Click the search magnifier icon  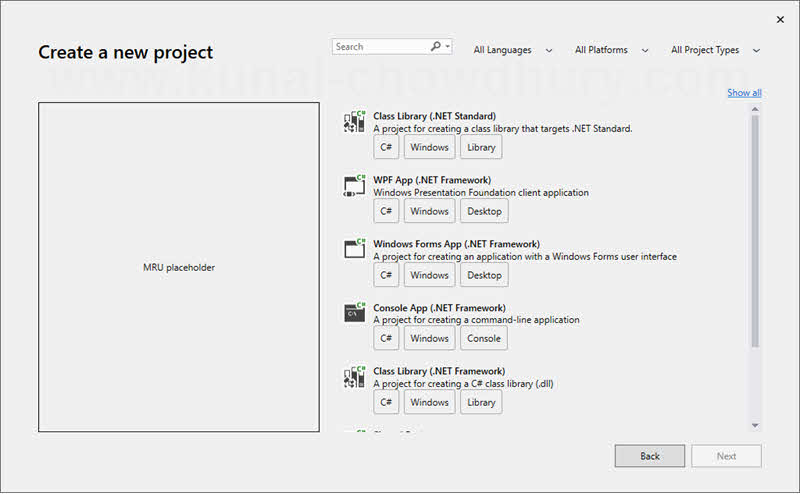point(435,46)
